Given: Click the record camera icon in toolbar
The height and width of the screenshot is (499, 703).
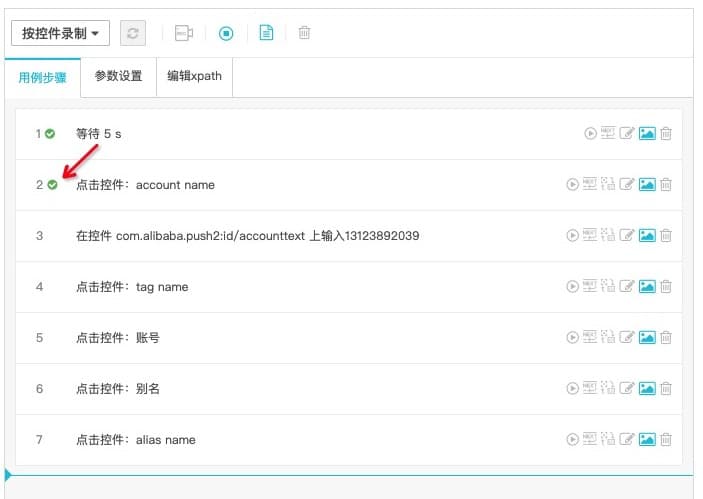Looking at the screenshot, I should pos(184,33).
